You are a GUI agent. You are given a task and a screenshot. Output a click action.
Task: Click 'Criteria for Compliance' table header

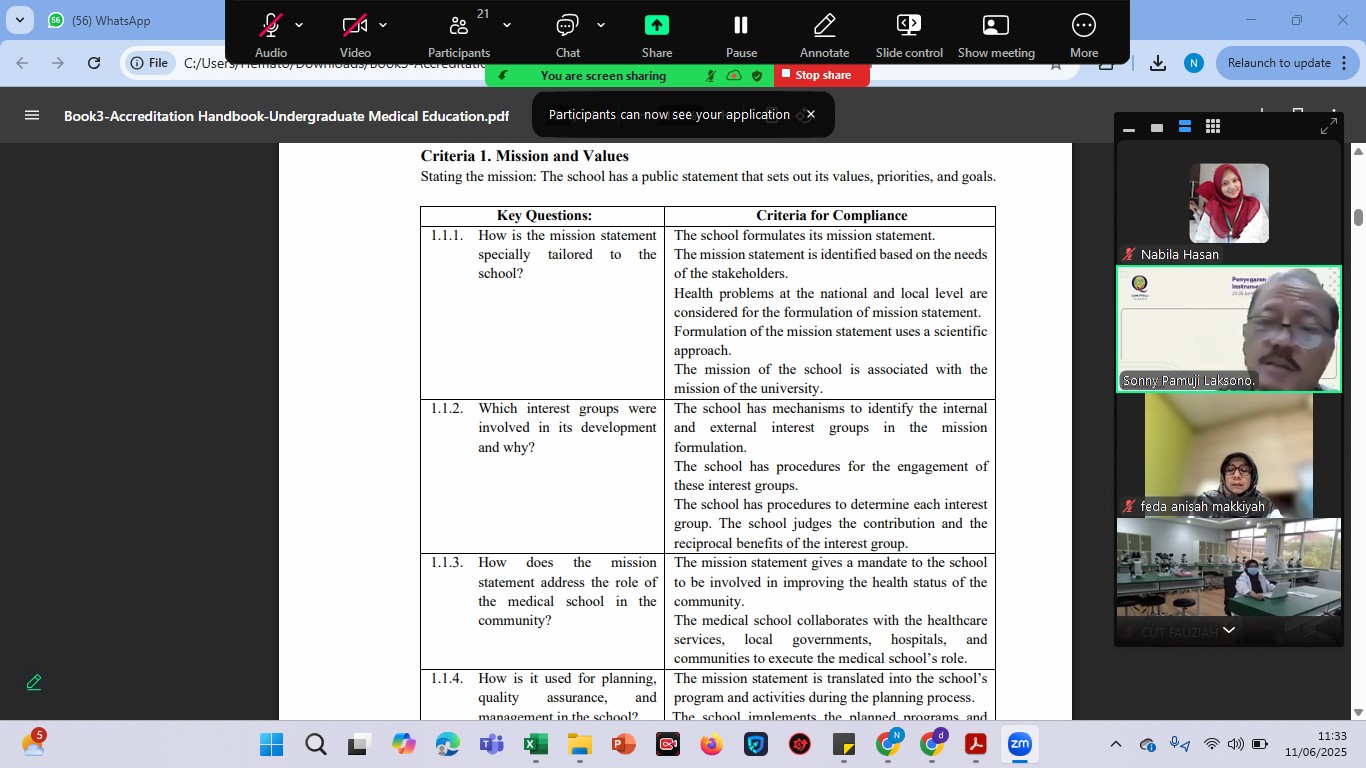coord(831,215)
